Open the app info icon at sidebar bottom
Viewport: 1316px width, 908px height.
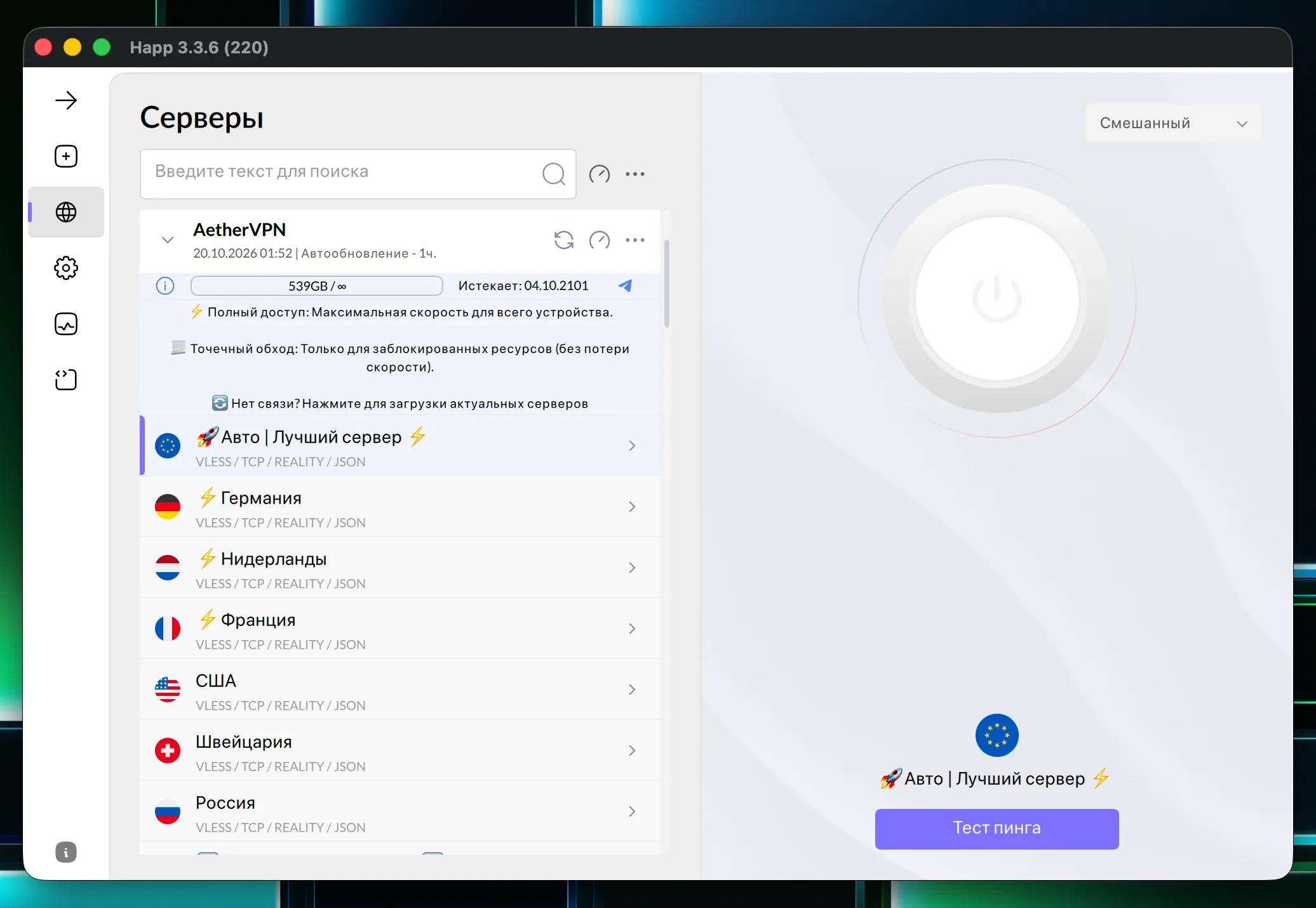click(x=66, y=852)
